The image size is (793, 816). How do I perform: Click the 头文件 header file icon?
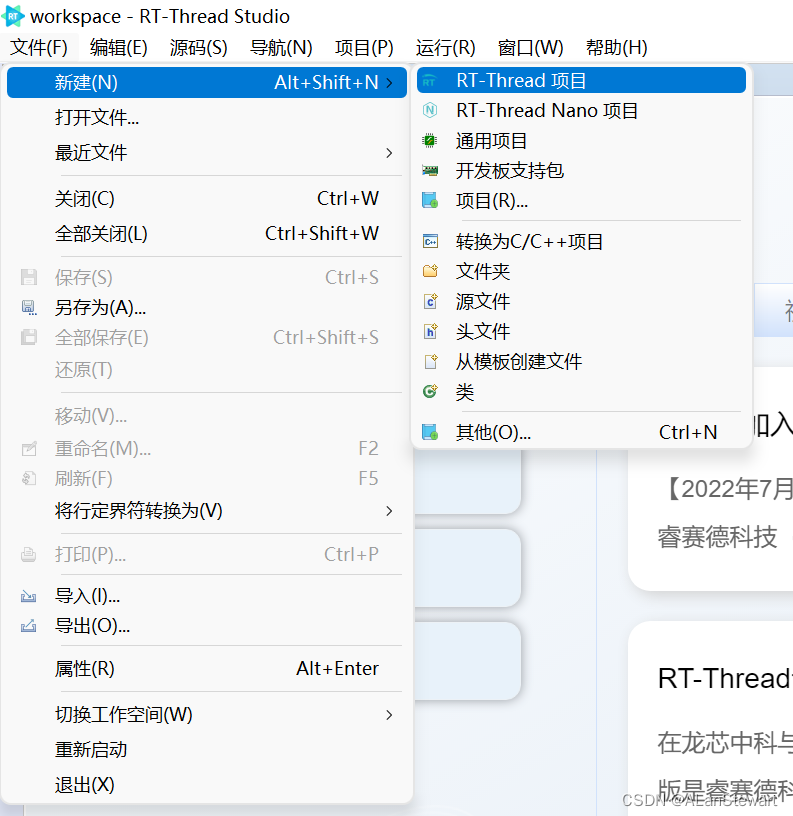pos(431,332)
